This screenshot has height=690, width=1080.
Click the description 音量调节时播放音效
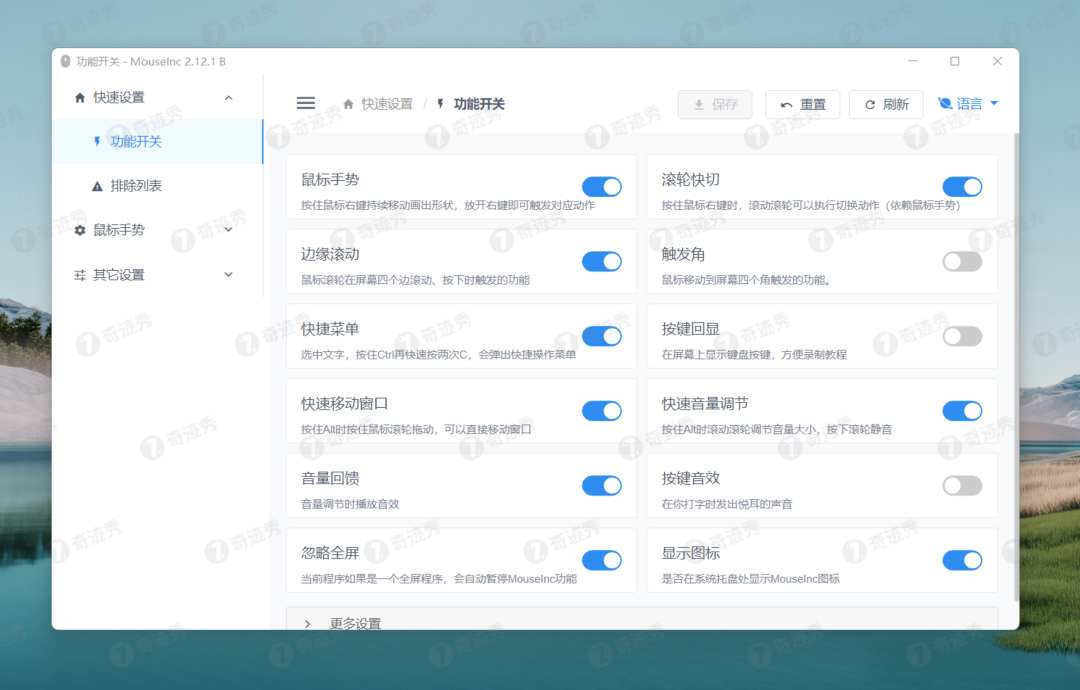(x=350, y=504)
